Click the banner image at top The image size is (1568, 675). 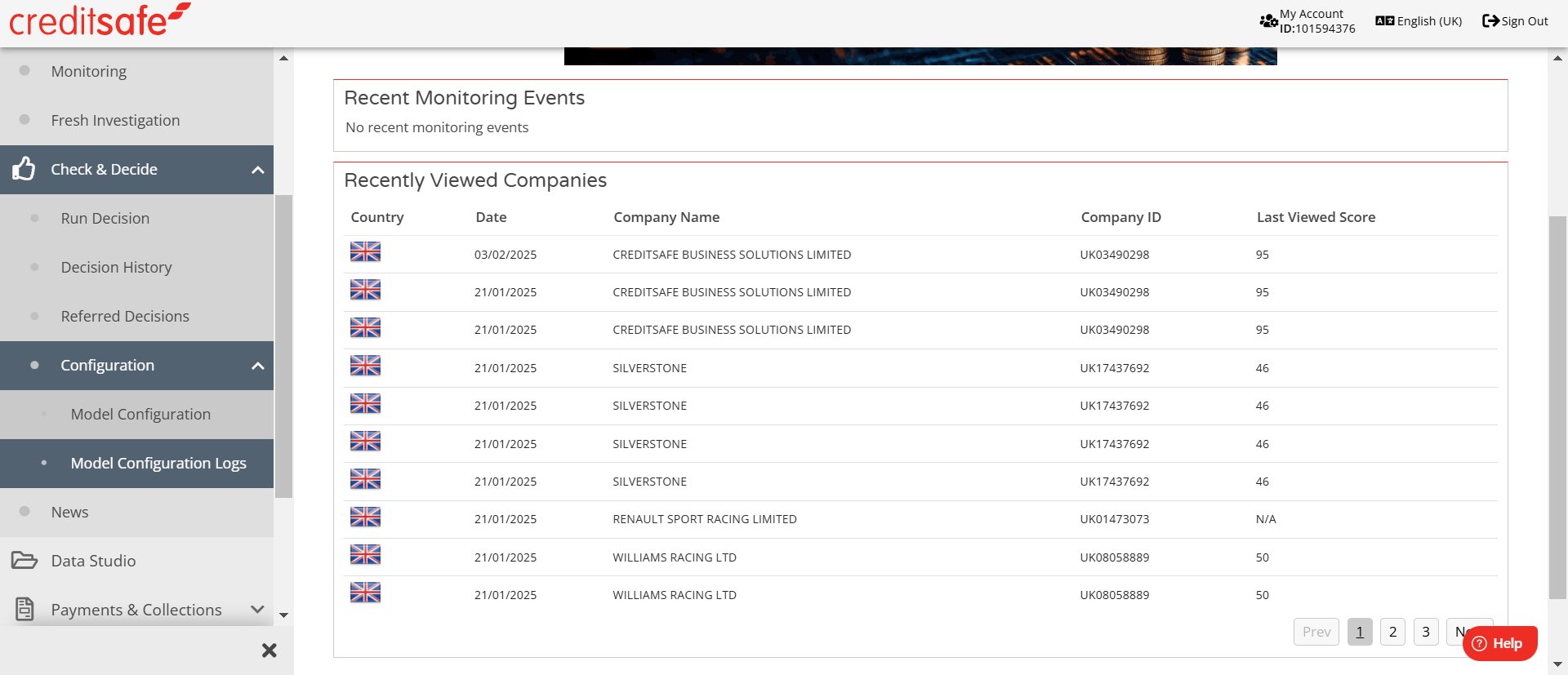pos(920,56)
